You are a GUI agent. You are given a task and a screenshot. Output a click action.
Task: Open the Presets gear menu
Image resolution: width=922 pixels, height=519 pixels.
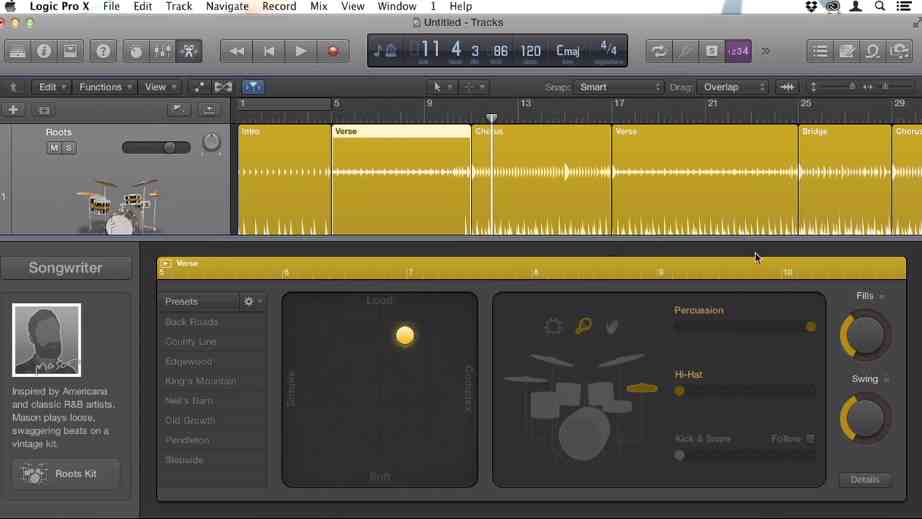(252, 301)
